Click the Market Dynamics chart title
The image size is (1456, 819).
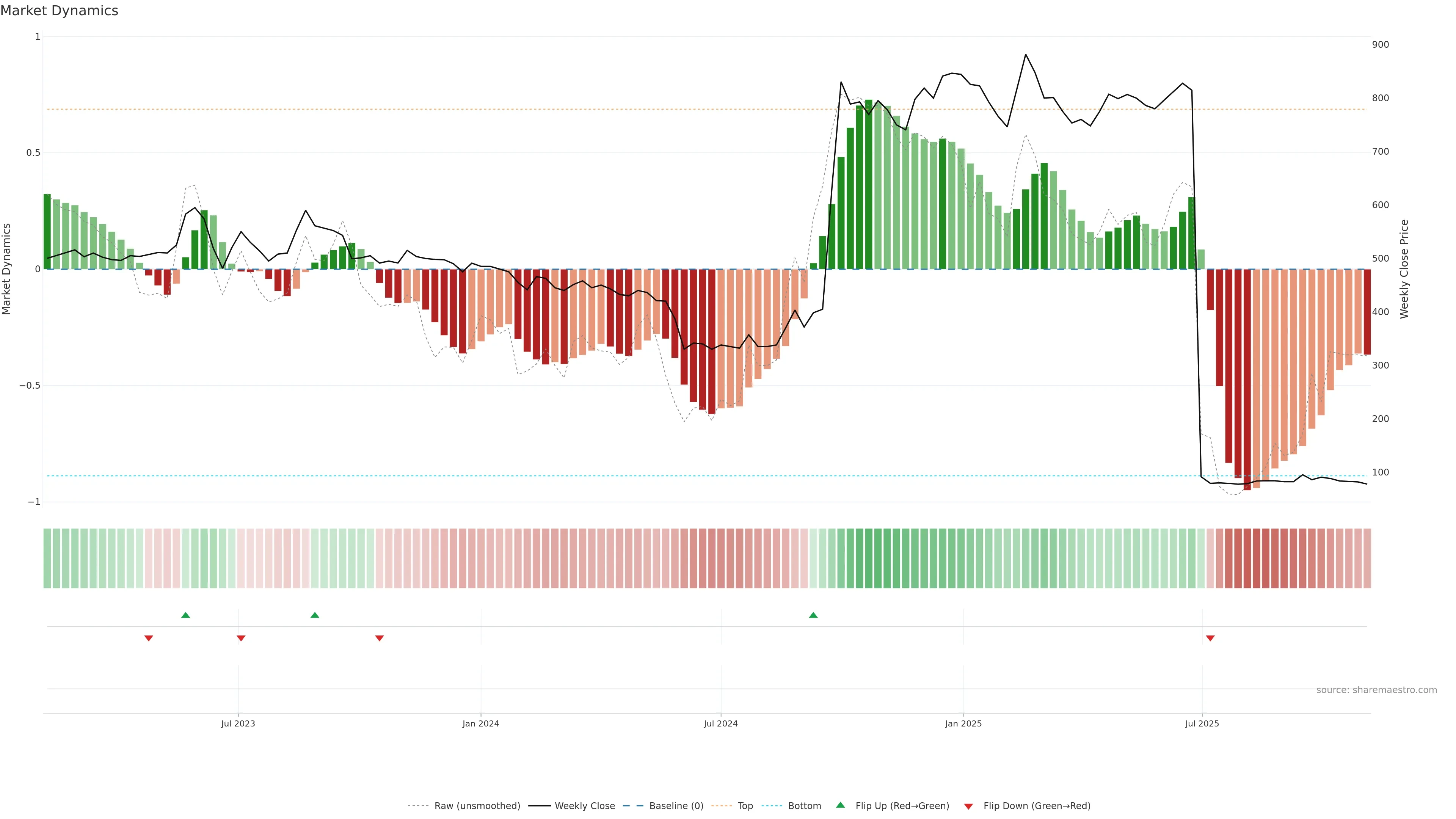pos(60,11)
